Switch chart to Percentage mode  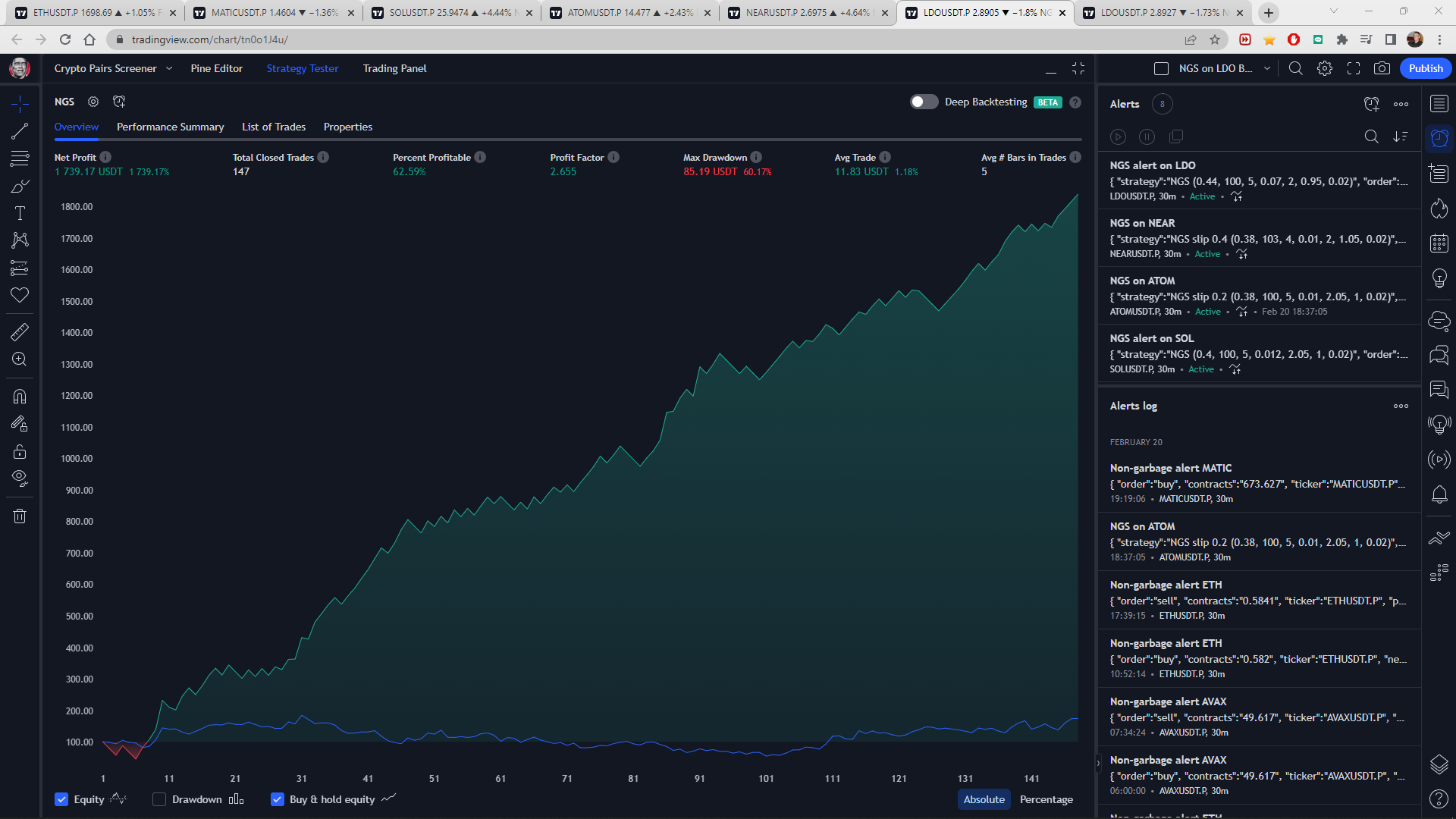(x=1046, y=799)
